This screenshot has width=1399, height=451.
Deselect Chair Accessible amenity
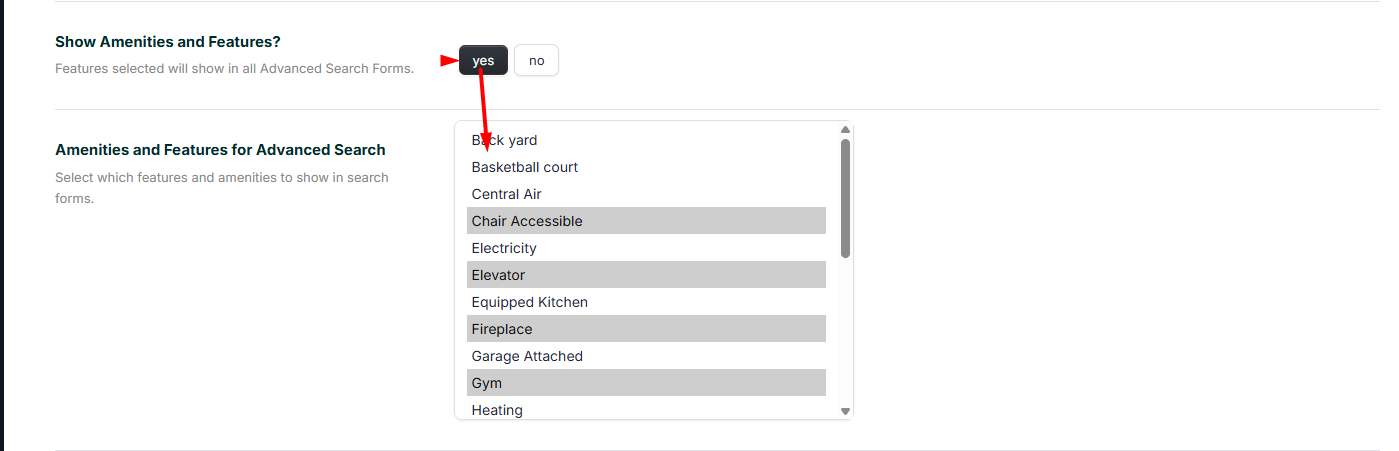527,221
